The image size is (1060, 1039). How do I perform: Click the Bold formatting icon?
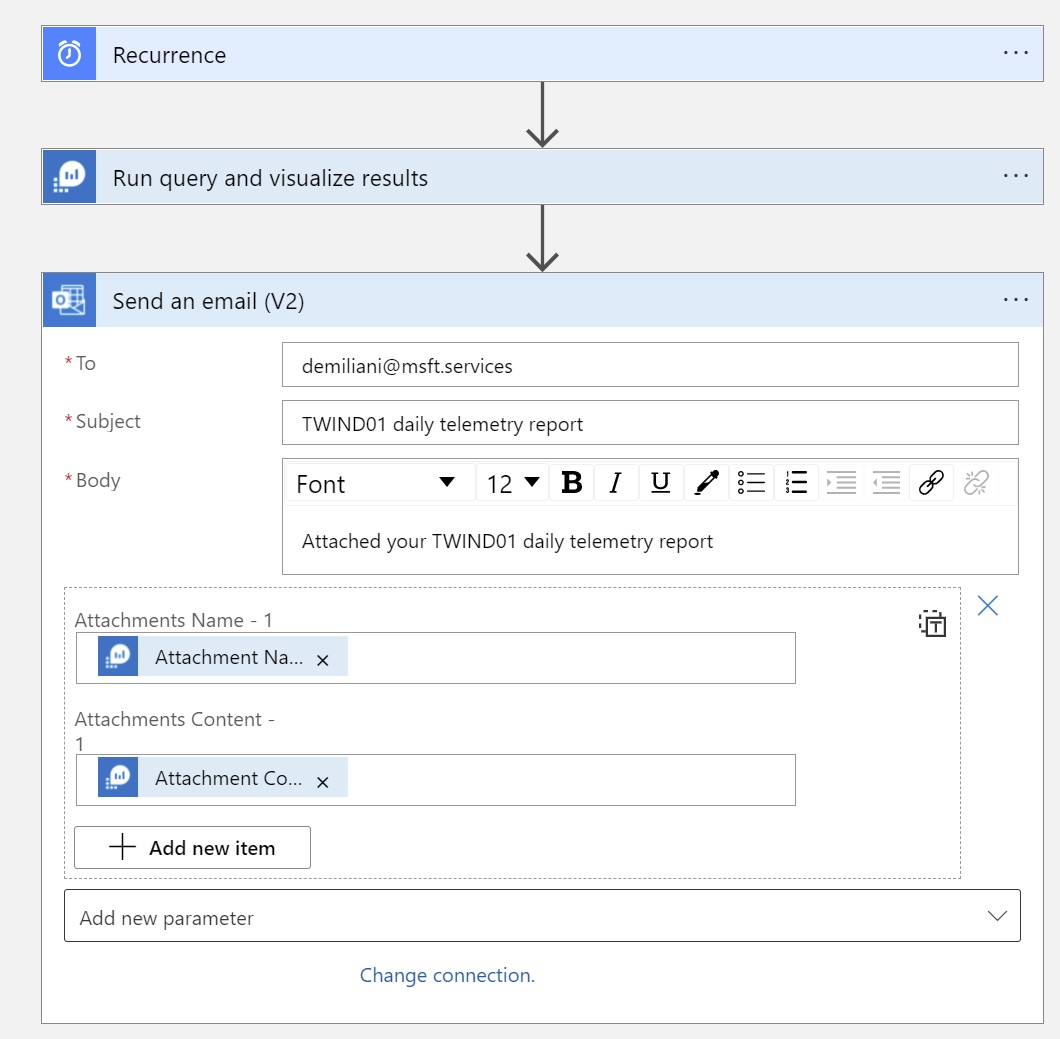[572, 483]
